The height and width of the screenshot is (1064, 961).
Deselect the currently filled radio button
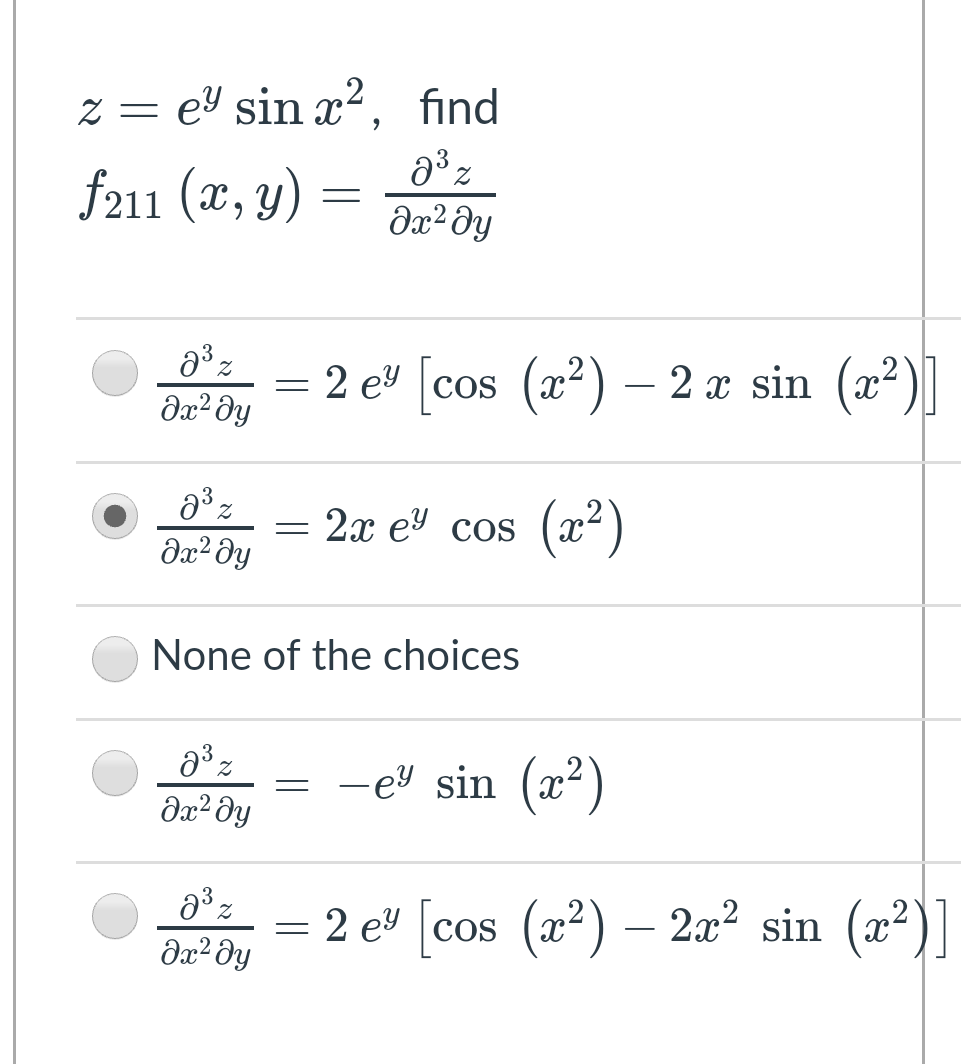114,516
